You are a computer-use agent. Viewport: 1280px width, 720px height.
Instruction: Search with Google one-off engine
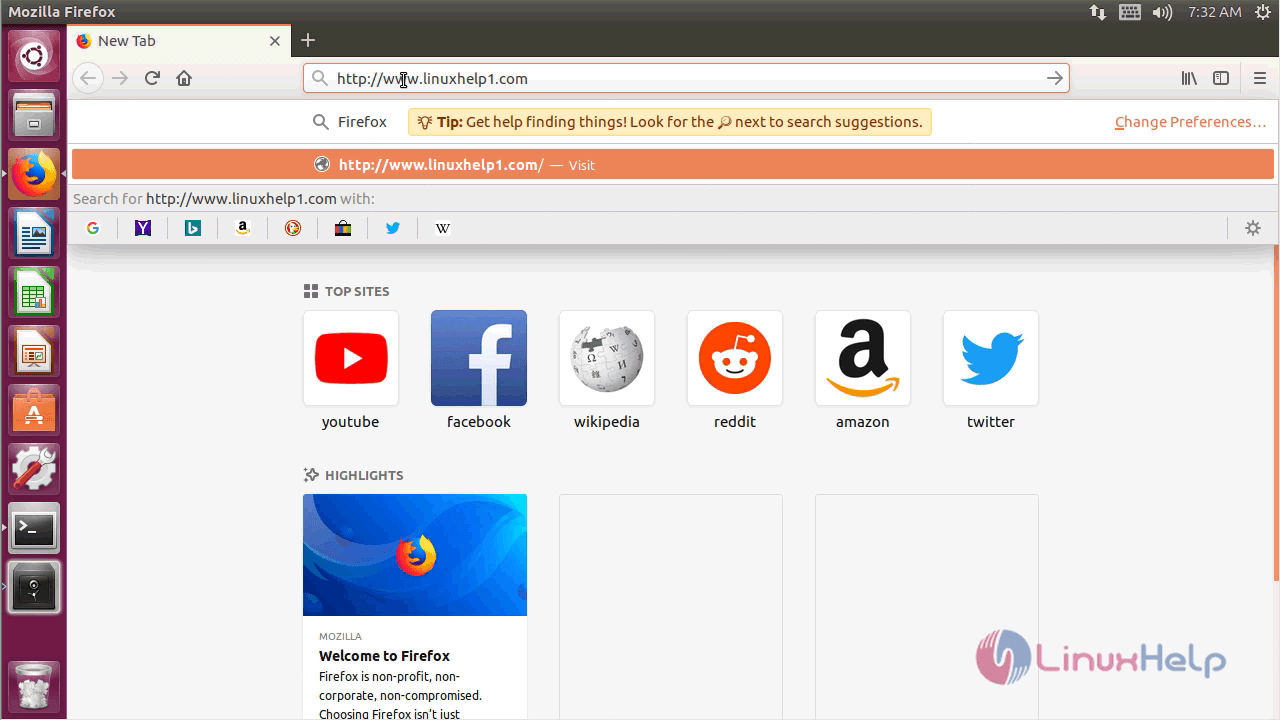click(x=93, y=228)
